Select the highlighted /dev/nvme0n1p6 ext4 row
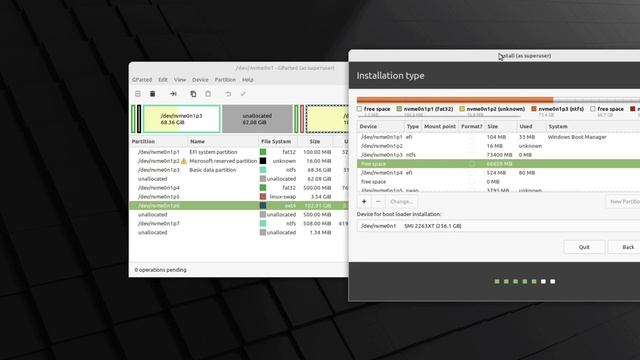The image size is (640, 360). [x=239, y=206]
